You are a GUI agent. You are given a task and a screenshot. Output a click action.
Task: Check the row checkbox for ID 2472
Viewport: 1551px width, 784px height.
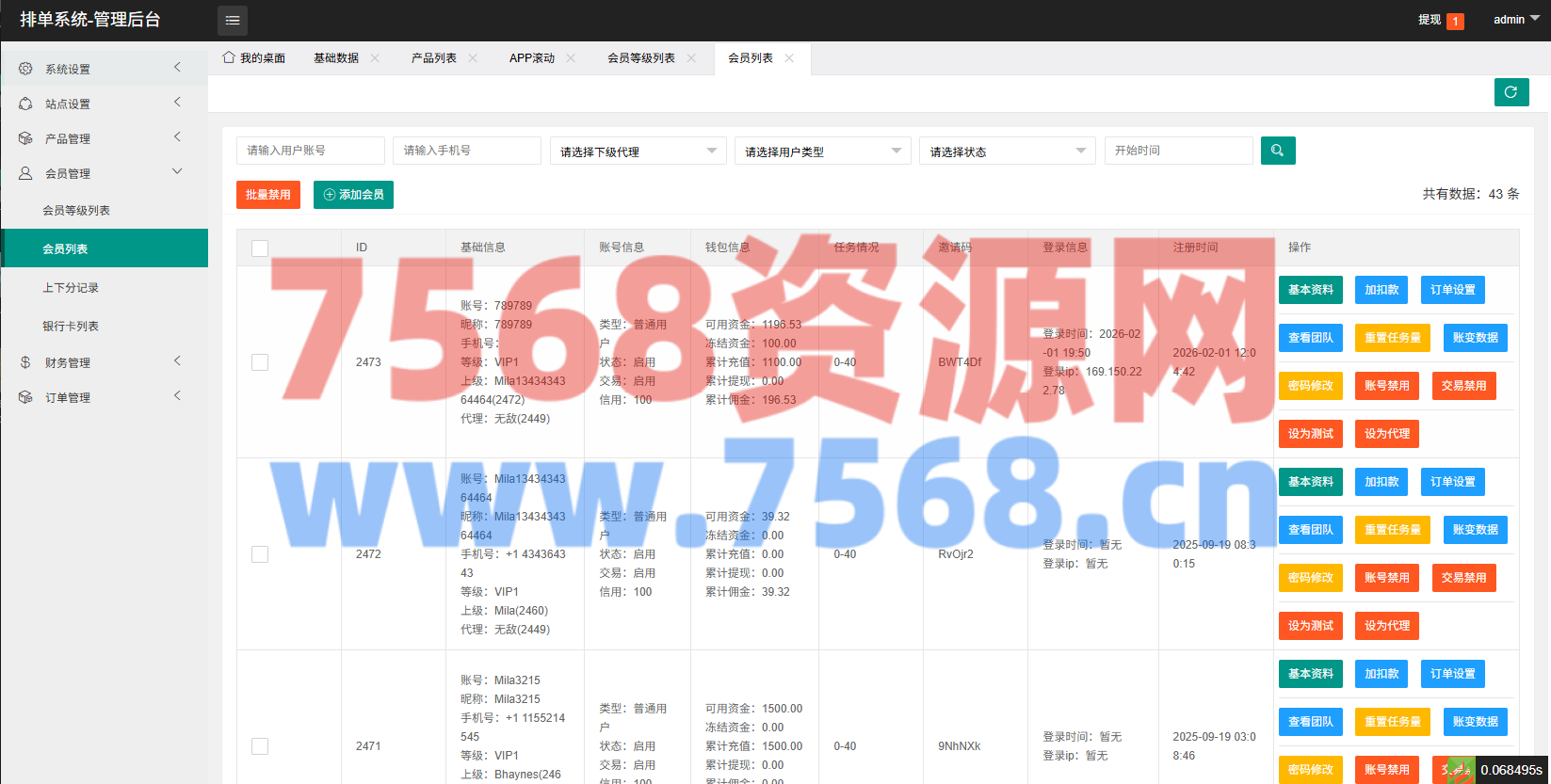coord(260,554)
